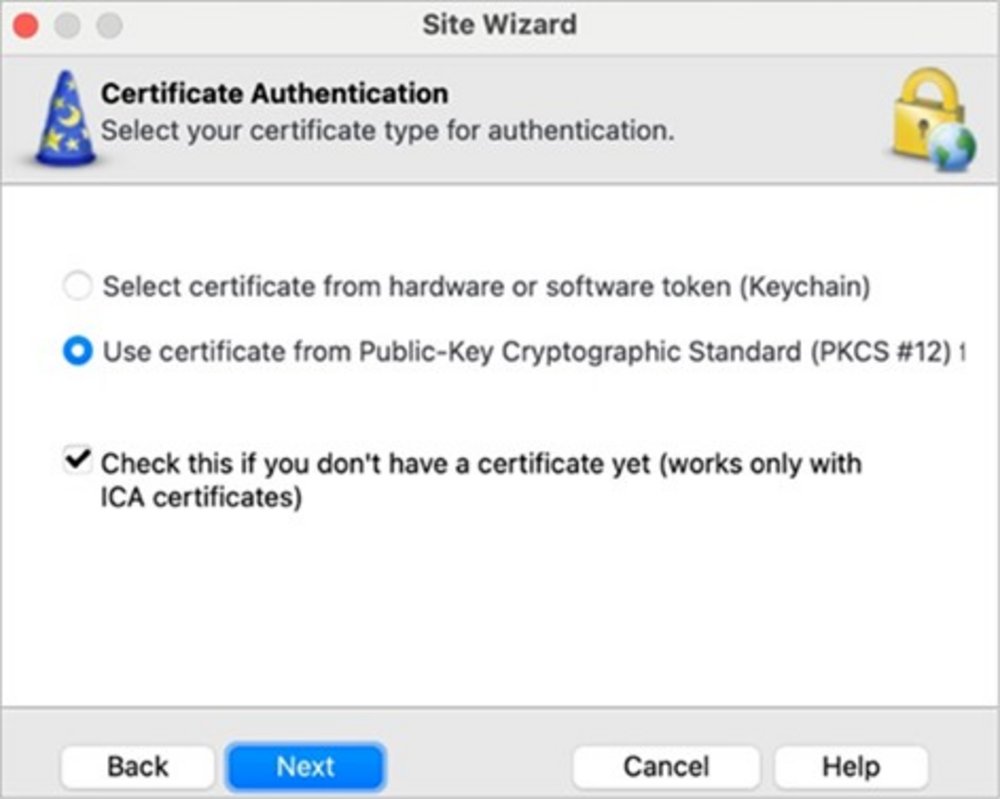Select the Keychain token certificate radio button

tap(77, 288)
